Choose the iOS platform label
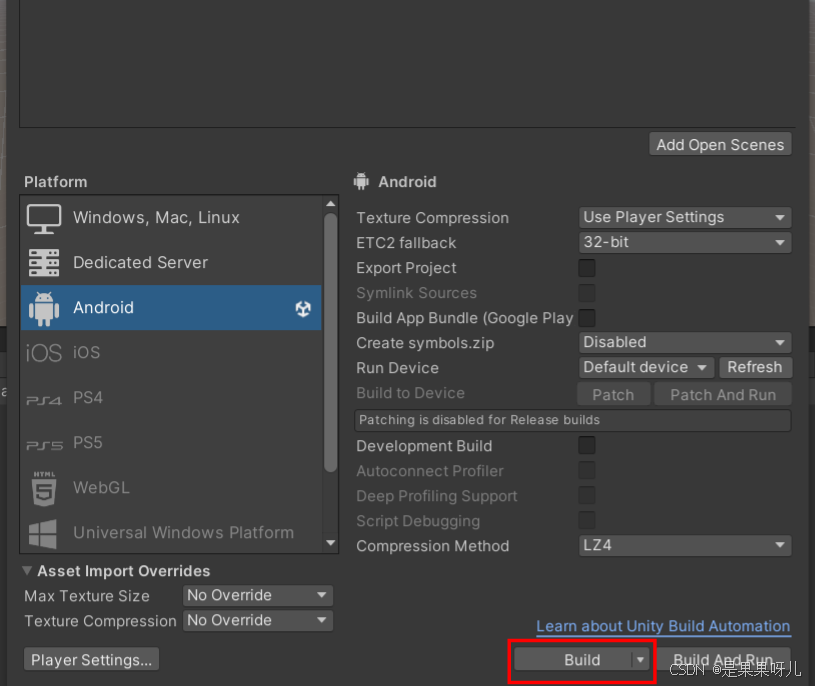This screenshot has height=686, width=815. (86, 352)
